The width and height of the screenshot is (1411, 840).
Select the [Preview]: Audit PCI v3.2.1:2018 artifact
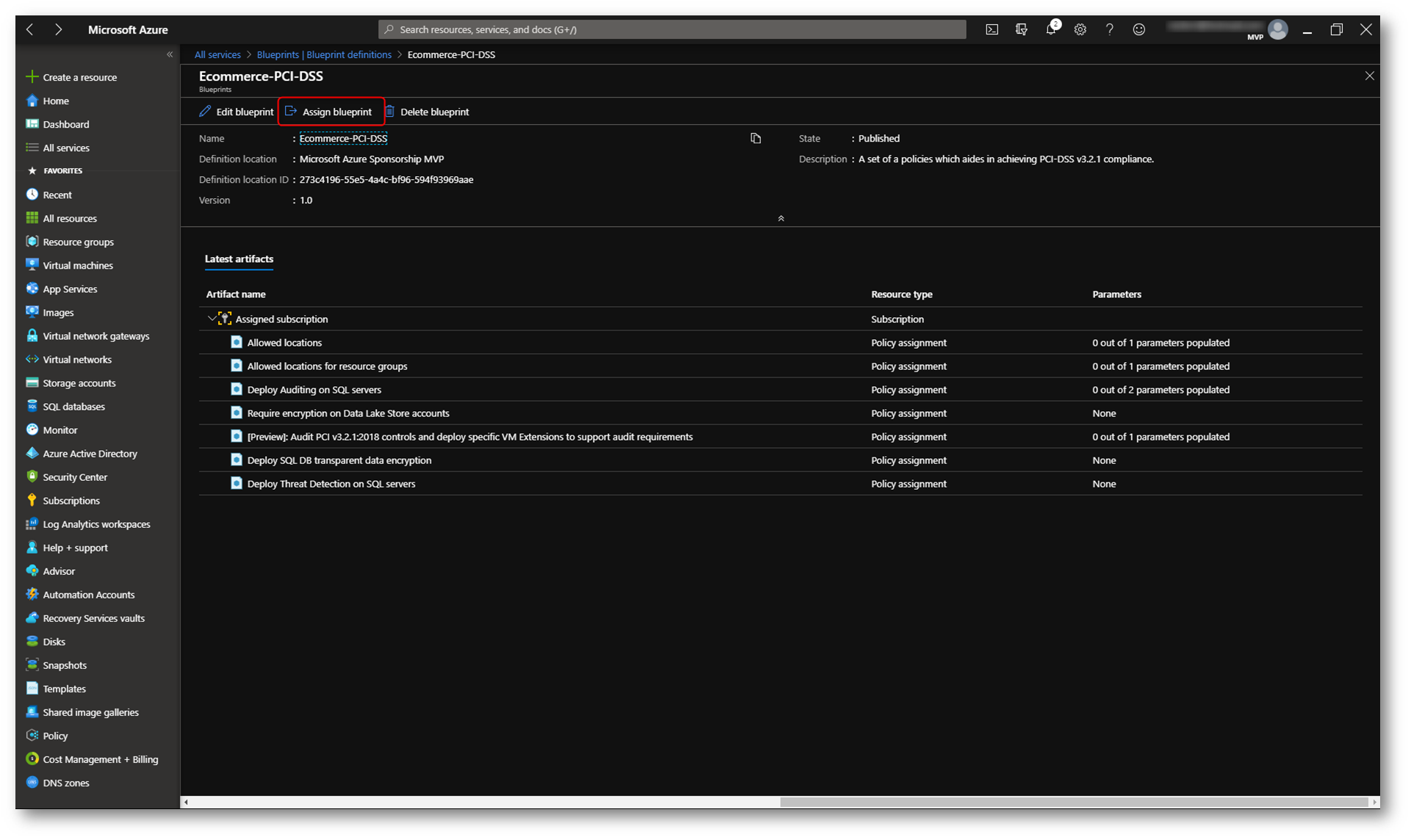tap(469, 436)
